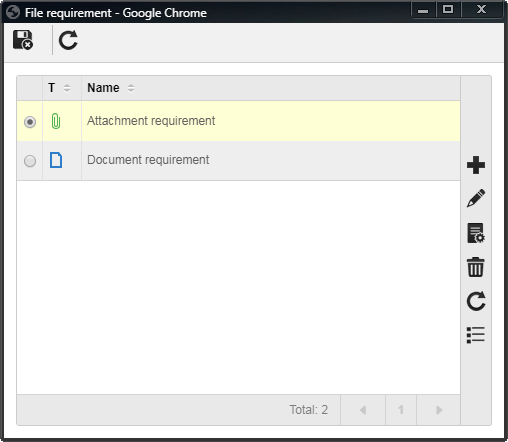Sort by the T column arrows
The width and height of the screenshot is (508, 442).
pos(67,88)
